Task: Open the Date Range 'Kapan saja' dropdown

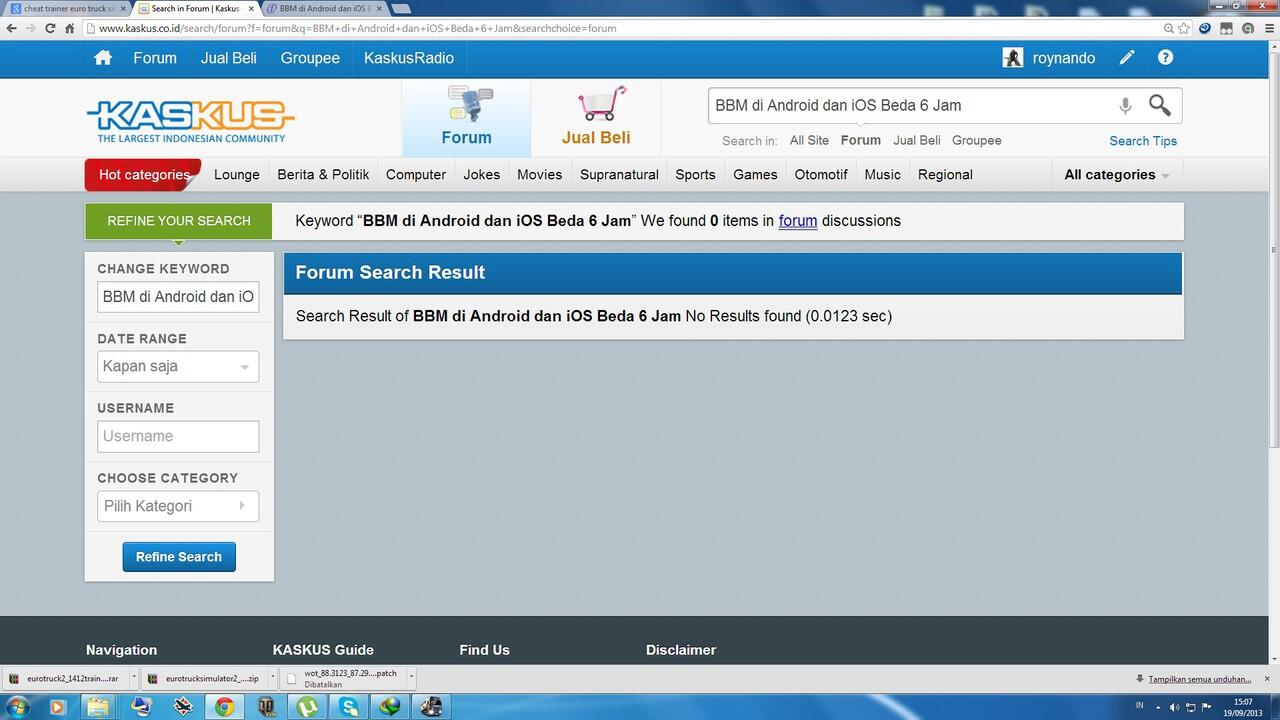Action: [x=178, y=367]
